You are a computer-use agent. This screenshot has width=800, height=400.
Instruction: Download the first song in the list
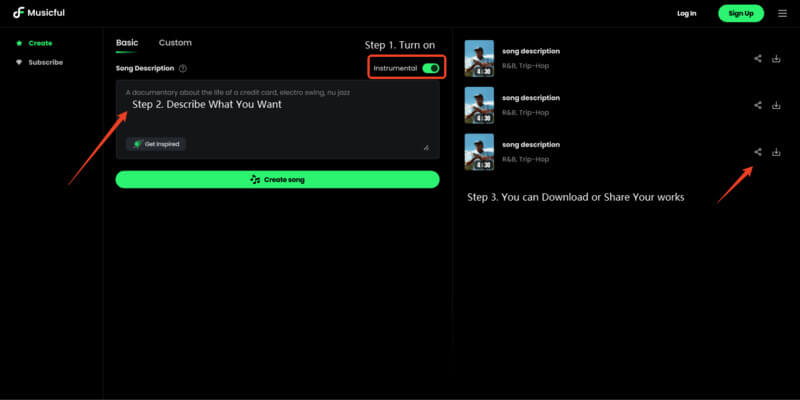point(776,59)
